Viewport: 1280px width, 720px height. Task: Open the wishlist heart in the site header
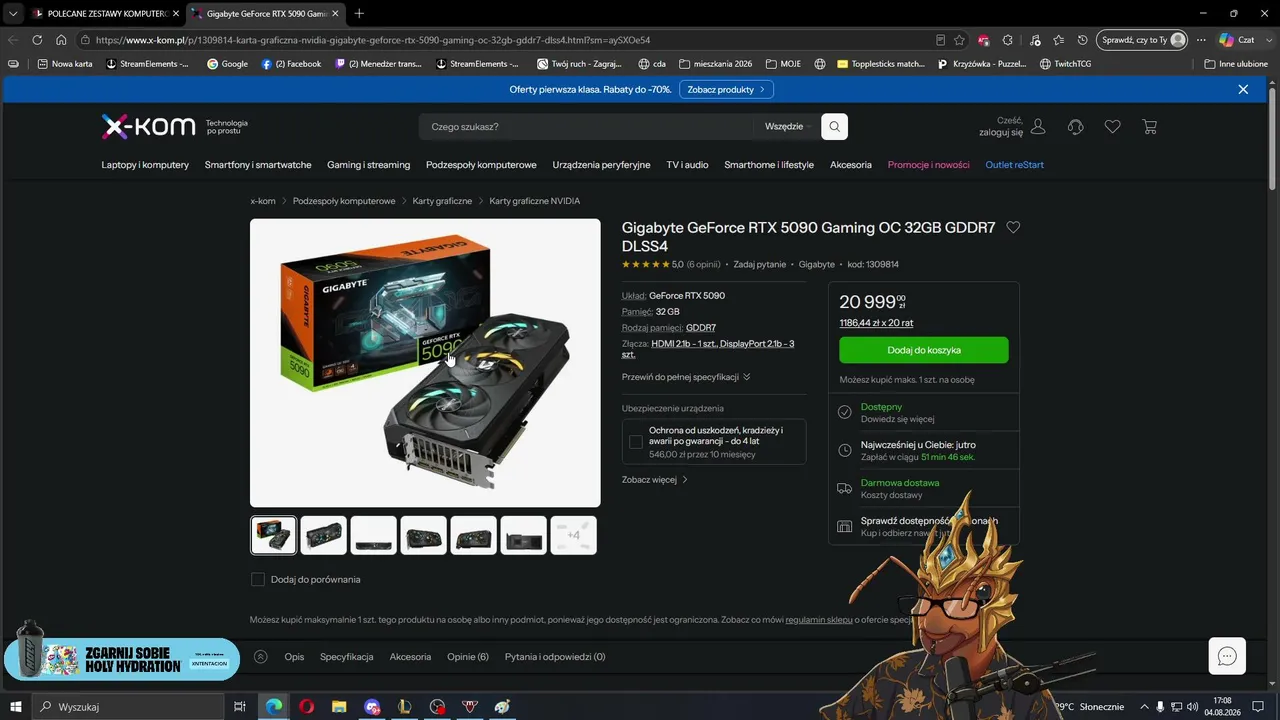[1112, 127]
